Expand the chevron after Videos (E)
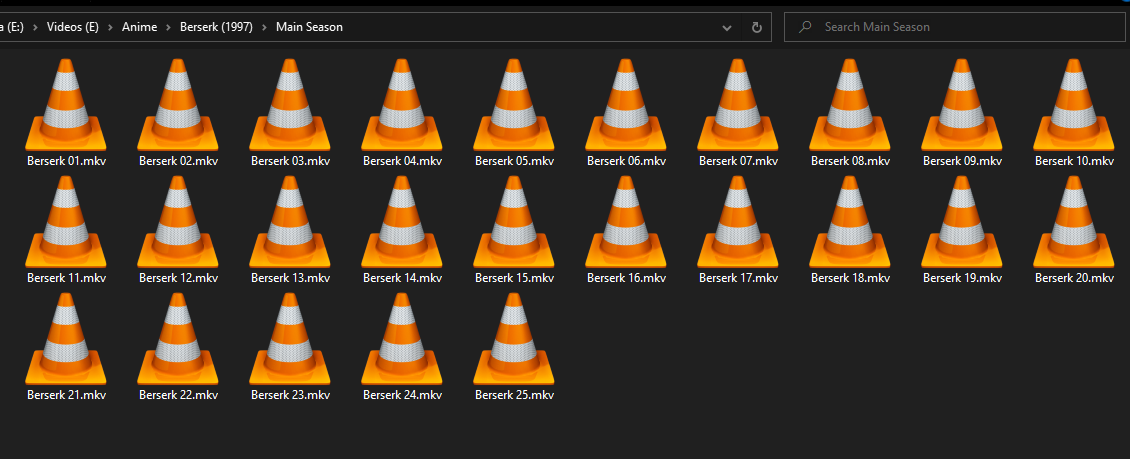Screen dimensions: 1130x459 coord(111,27)
